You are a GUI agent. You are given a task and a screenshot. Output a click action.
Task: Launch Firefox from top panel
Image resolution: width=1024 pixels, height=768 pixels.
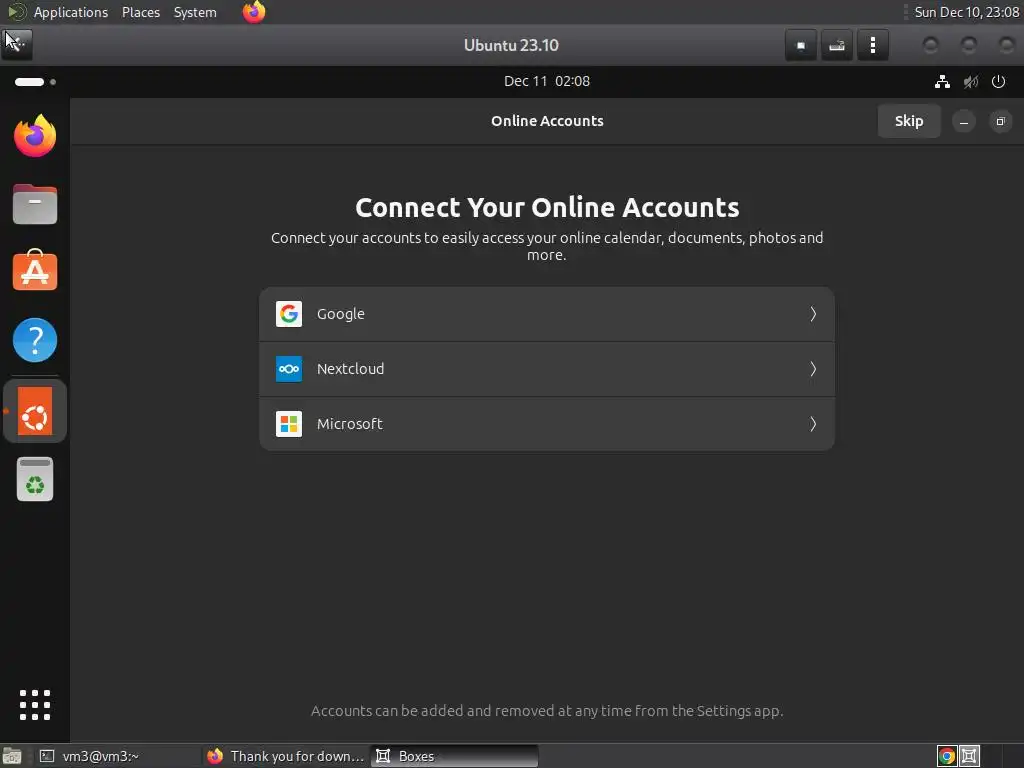click(x=254, y=12)
